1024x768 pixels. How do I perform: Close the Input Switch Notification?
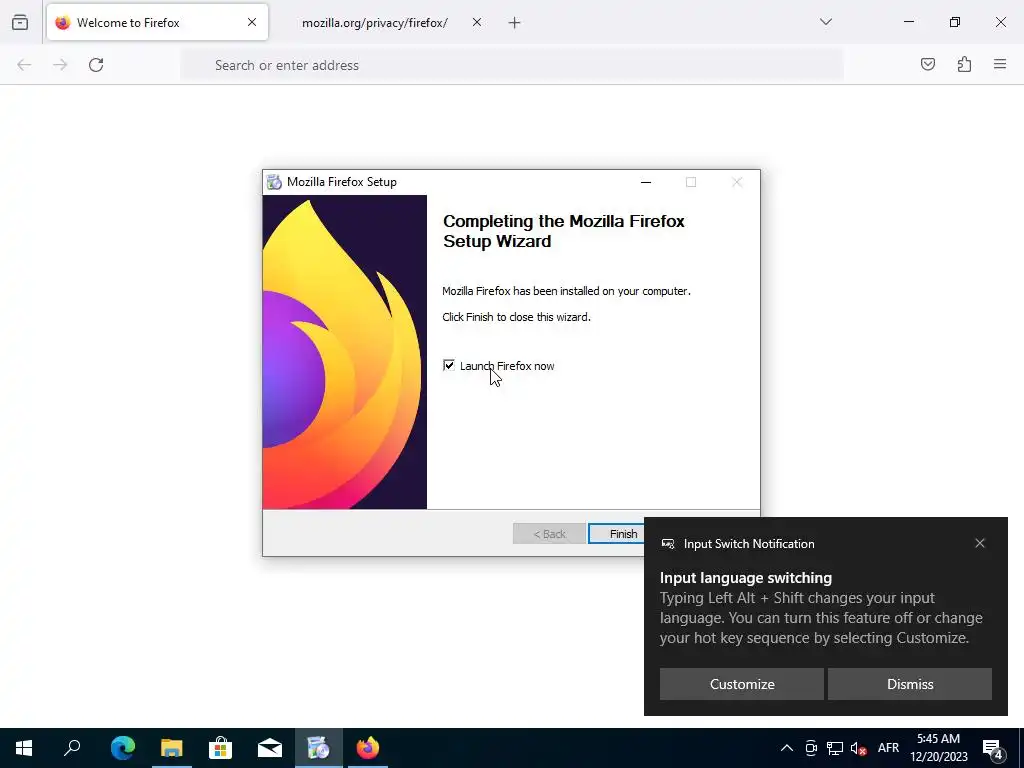point(980,543)
